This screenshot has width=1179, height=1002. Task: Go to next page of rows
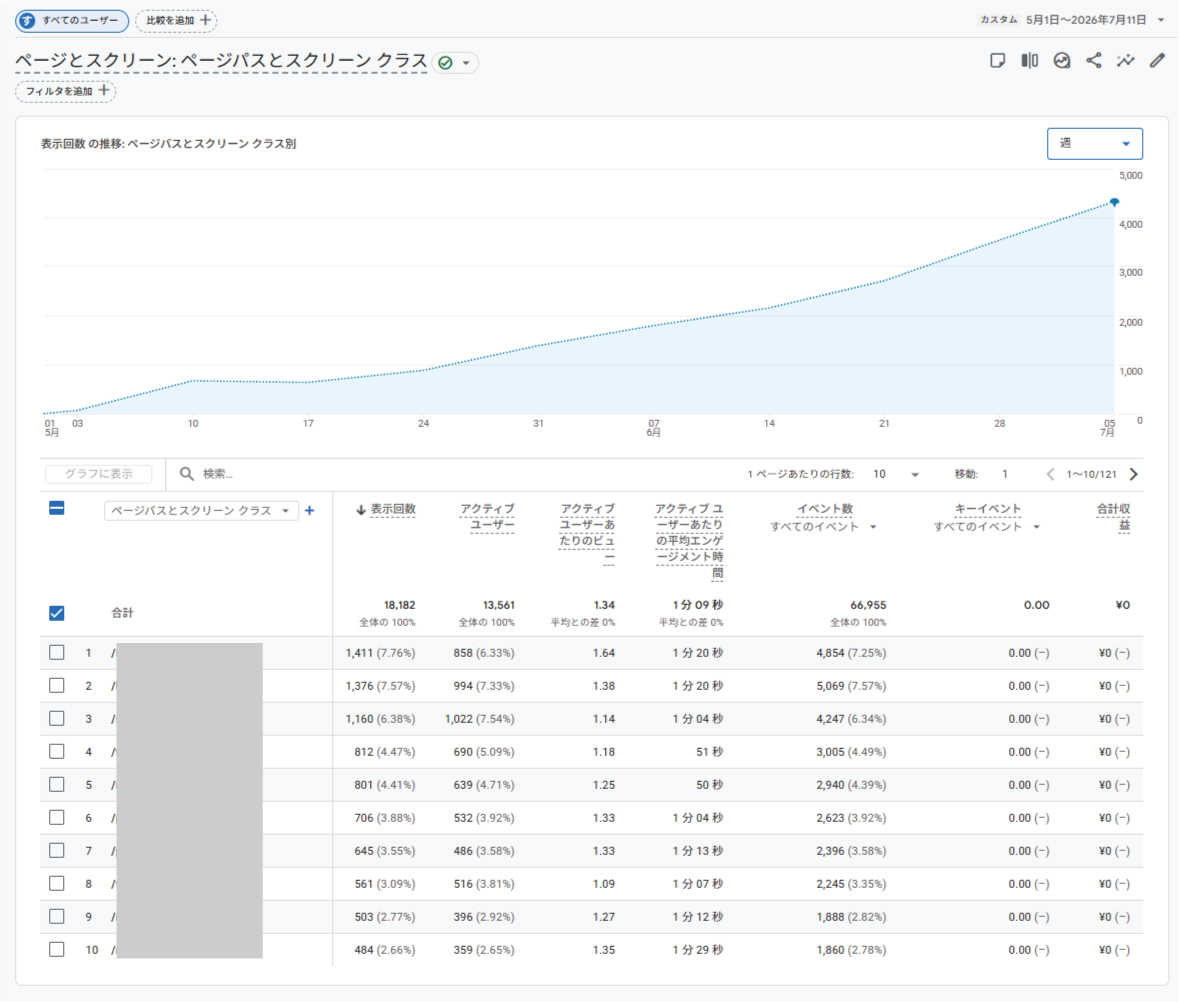[x=1134, y=474]
